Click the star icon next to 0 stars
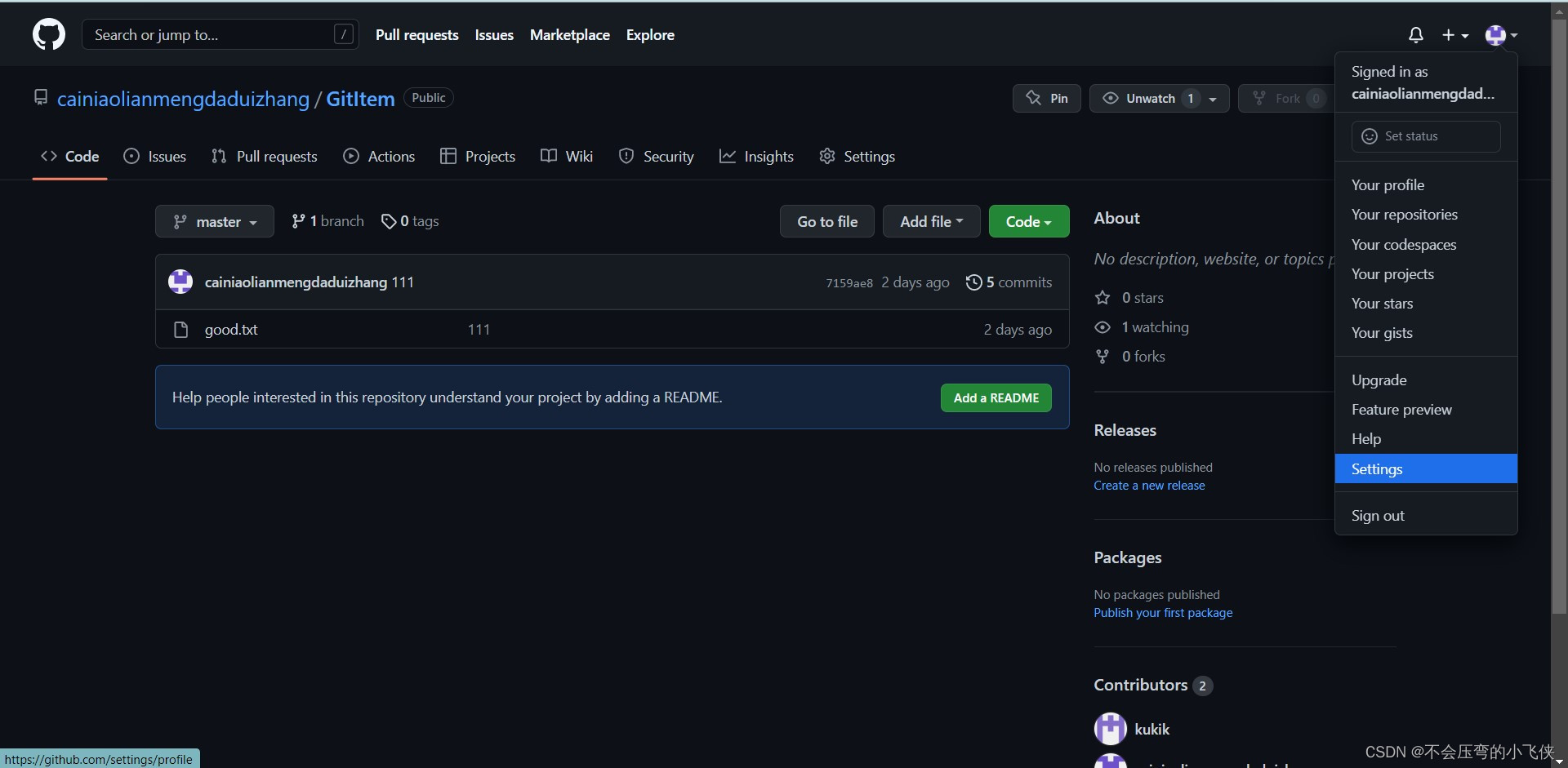 [x=1102, y=298]
